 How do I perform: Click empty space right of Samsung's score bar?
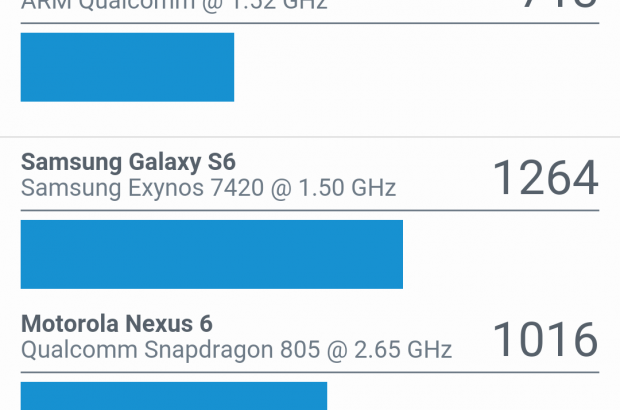(x=500, y=254)
